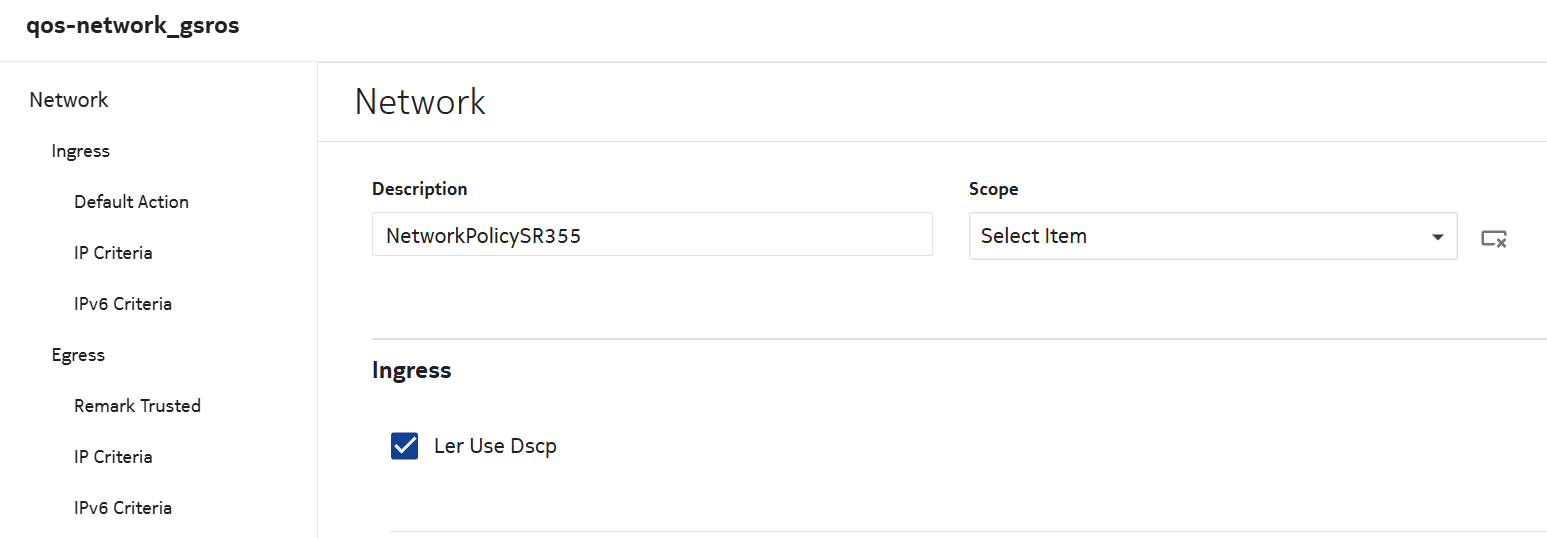The image size is (1547, 538).
Task: Click the qos-network_gsros page title
Action: pyautogui.click(x=133, y=26)
